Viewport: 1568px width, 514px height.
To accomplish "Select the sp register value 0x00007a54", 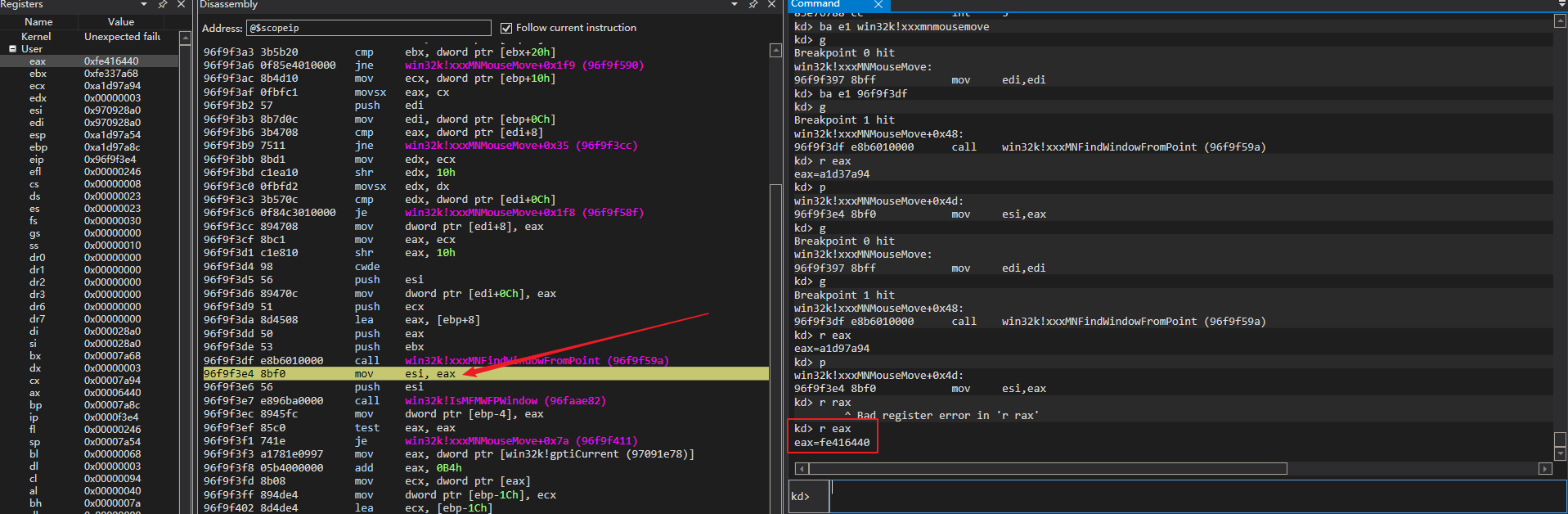I will pyautogui.click(x=112, y=442).
